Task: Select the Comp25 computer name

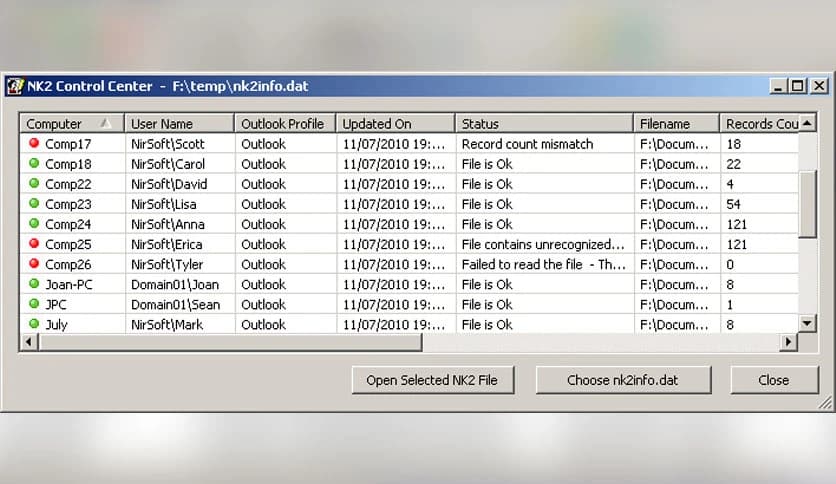Action: pos(68,245)
